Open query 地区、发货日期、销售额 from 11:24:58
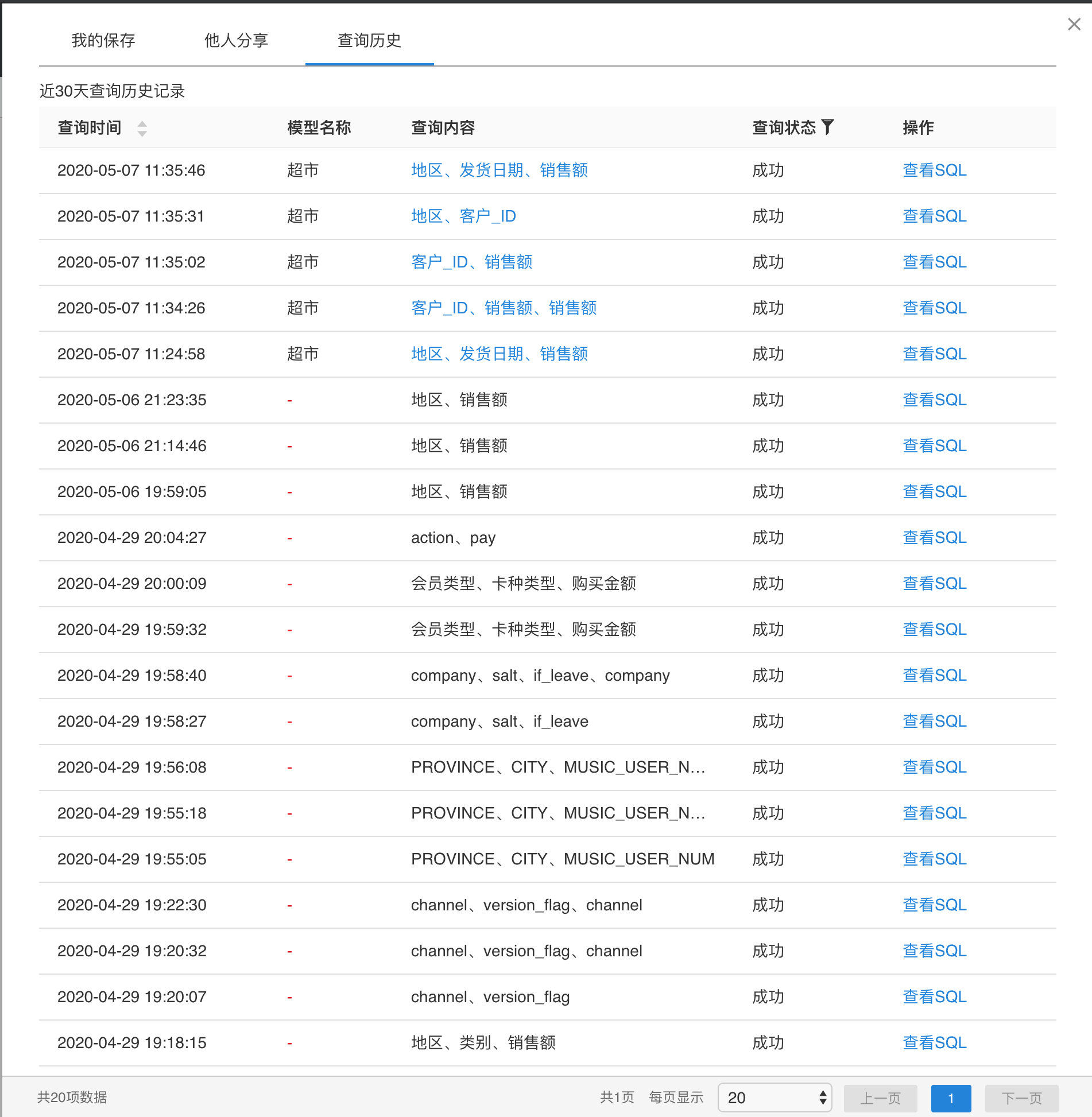This screenshot has height=1117, width=1092. click(x=499, y=354)
